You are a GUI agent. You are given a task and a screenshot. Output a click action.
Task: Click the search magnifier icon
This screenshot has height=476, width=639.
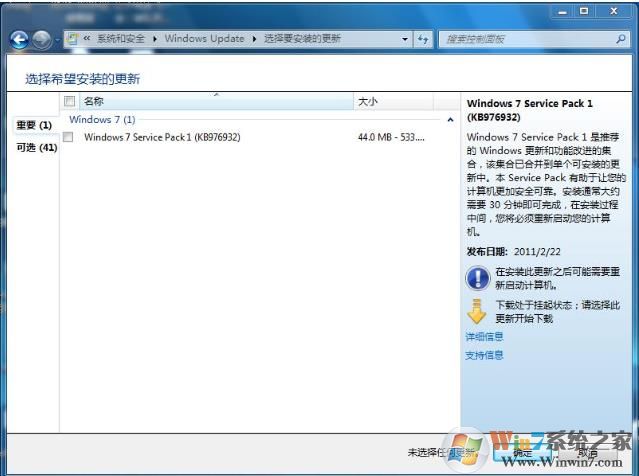621,39
